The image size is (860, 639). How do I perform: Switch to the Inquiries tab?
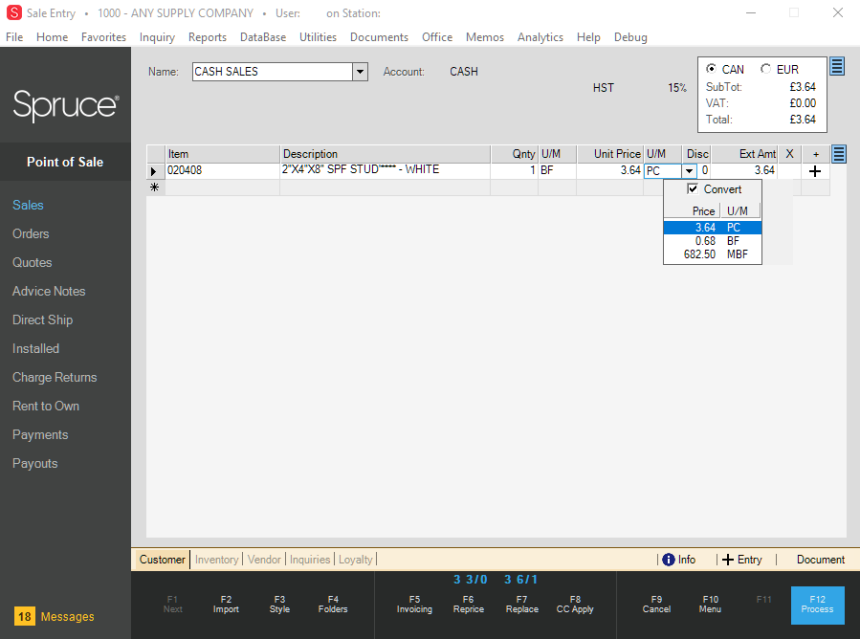(310, 559)
